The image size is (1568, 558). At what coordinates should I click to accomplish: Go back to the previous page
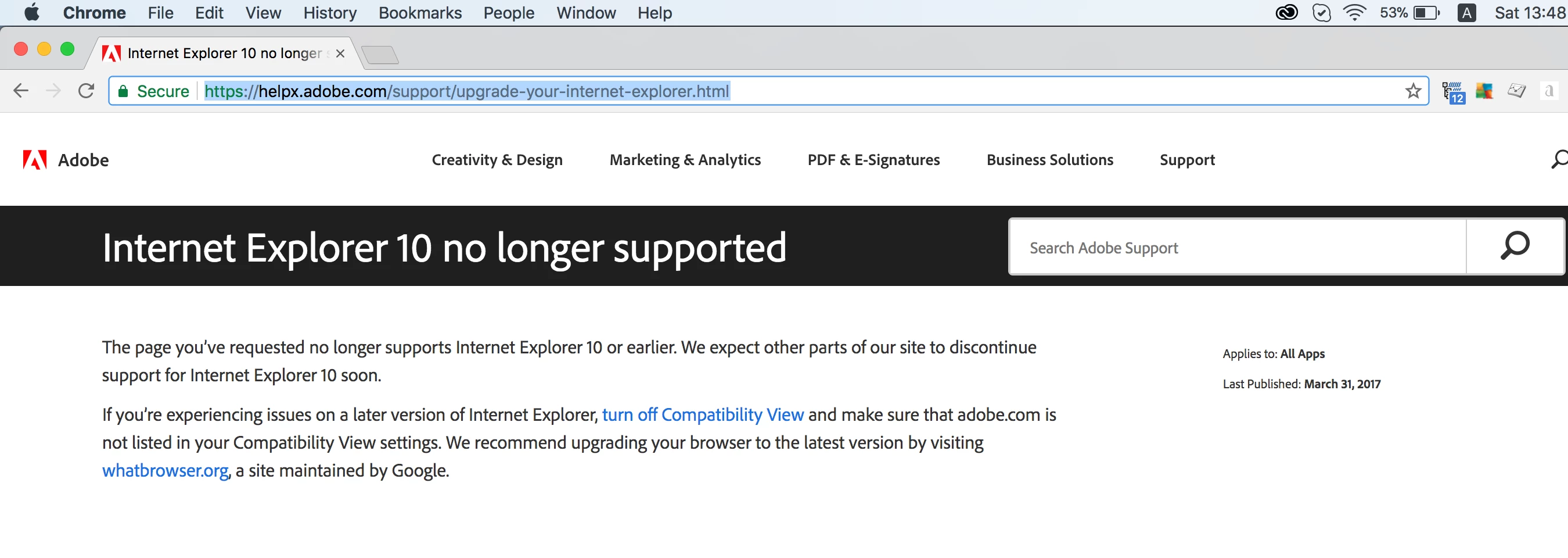[21, 91]
